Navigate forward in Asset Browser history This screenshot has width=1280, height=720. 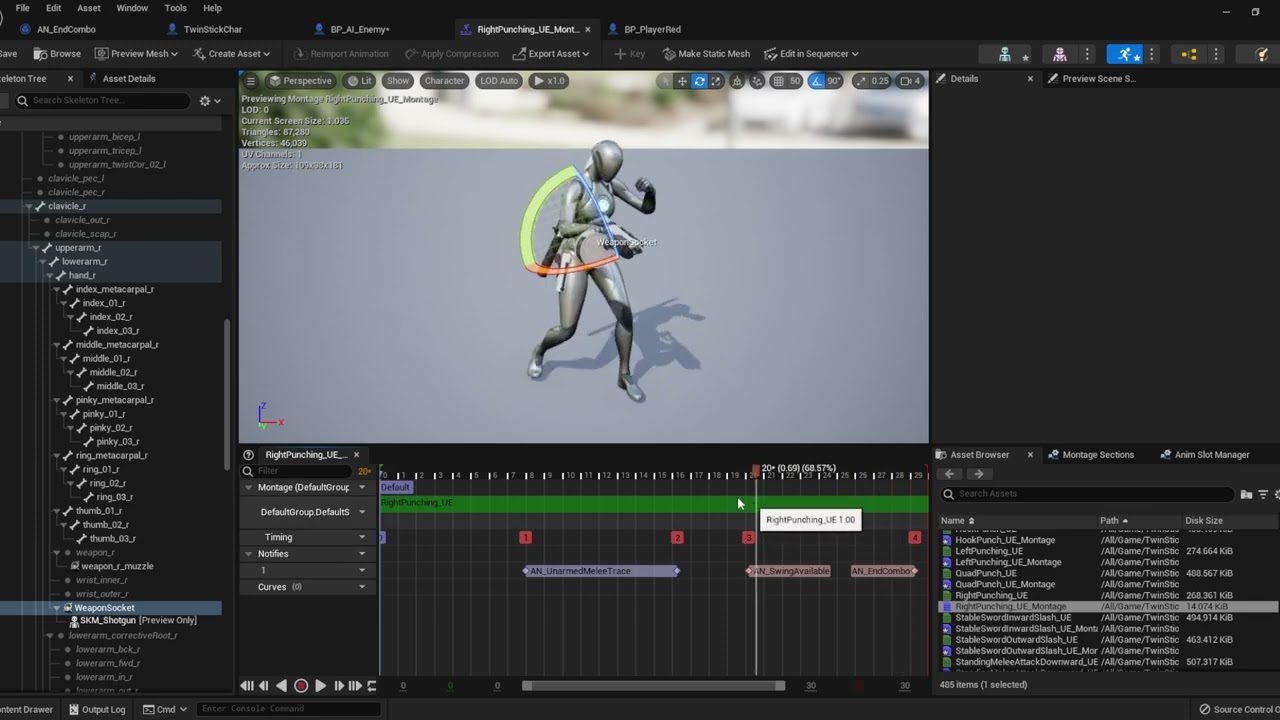click(978, 474)
